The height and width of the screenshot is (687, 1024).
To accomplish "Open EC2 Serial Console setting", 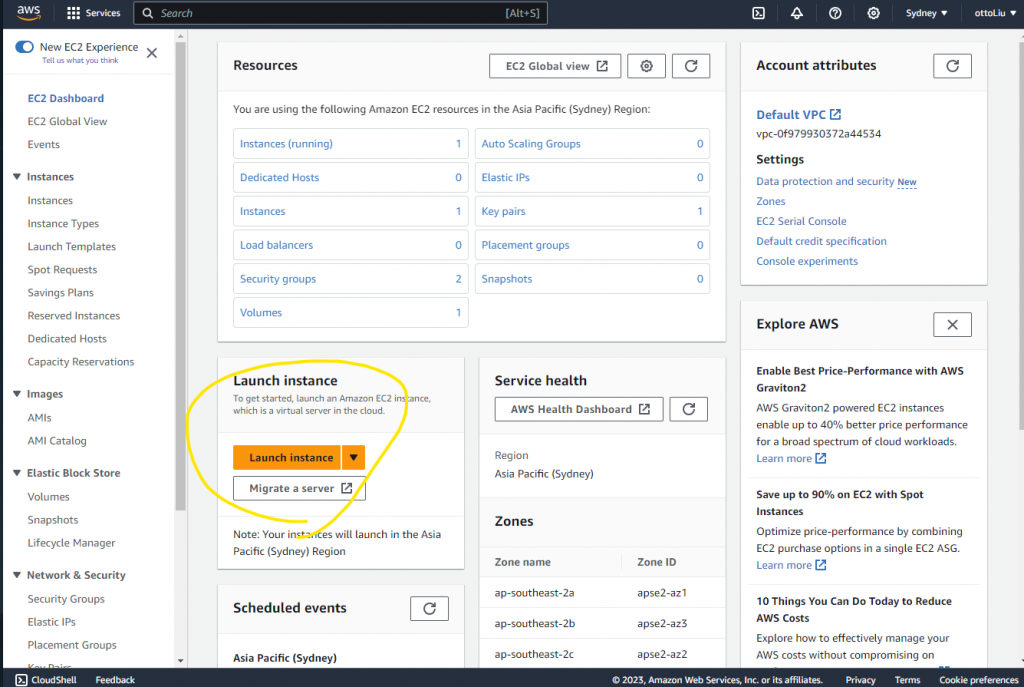I will click(801, 221).
